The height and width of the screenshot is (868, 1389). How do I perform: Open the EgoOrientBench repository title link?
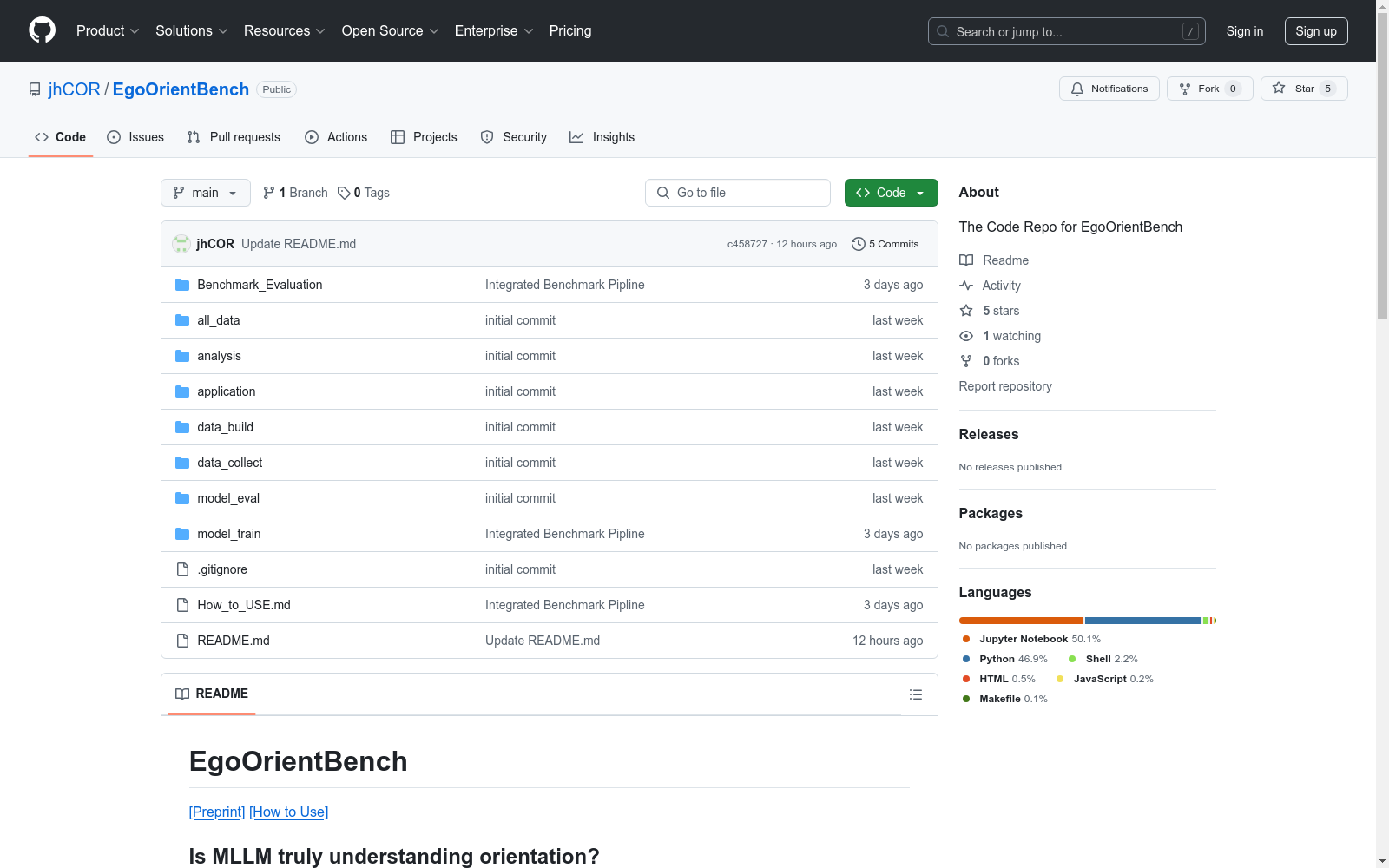(181, 89)
